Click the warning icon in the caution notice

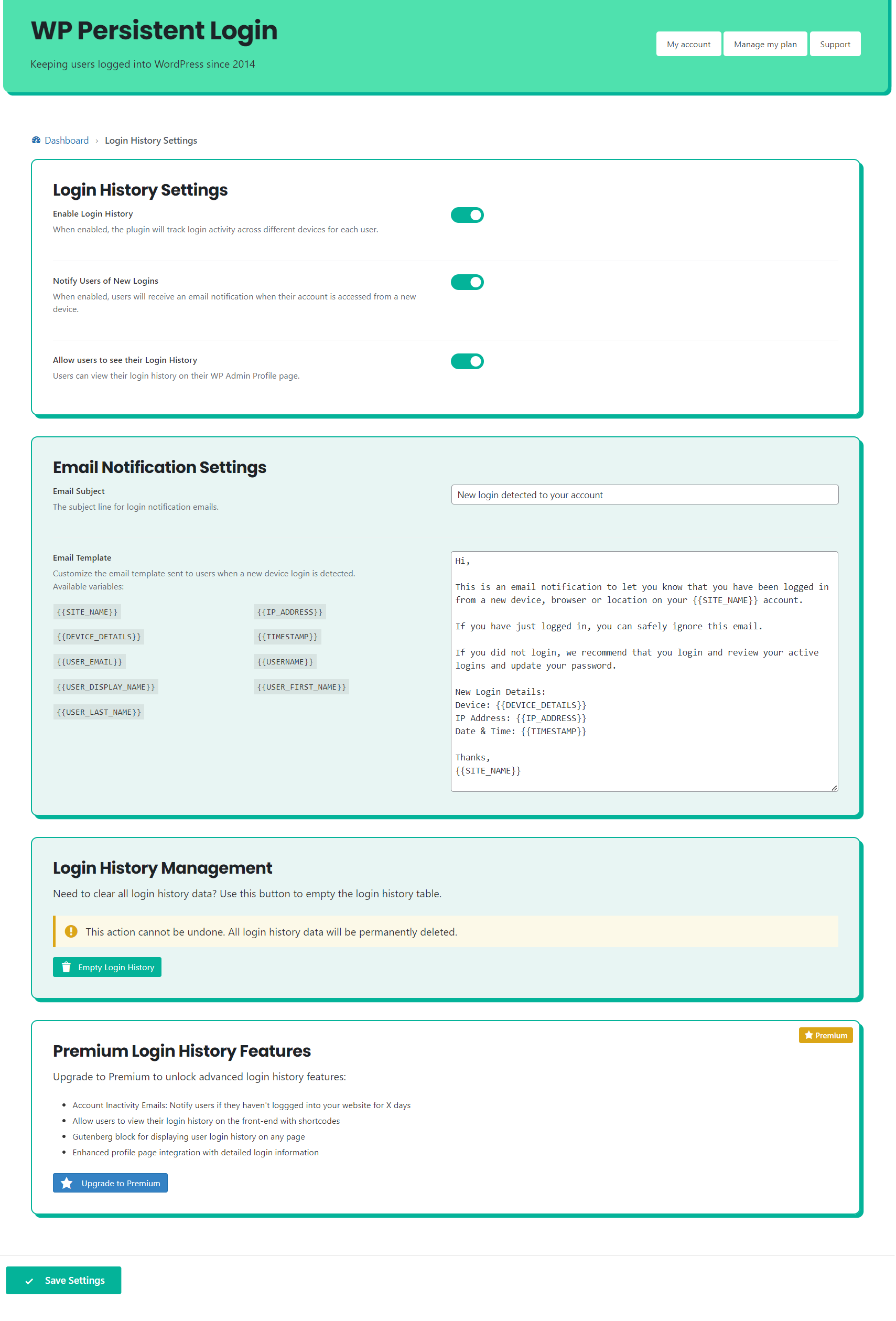coord(71,931)
